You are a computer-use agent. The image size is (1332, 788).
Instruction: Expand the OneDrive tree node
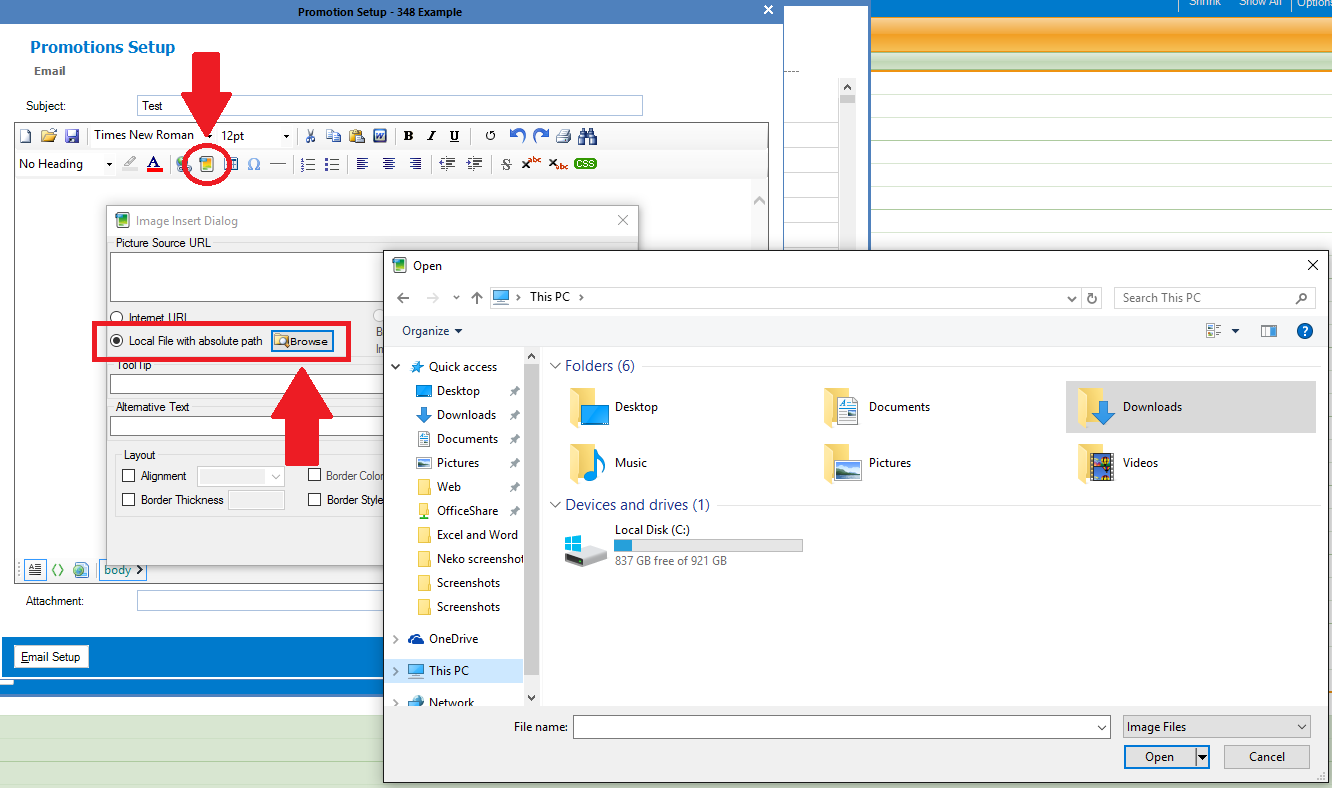pos(396,639)
